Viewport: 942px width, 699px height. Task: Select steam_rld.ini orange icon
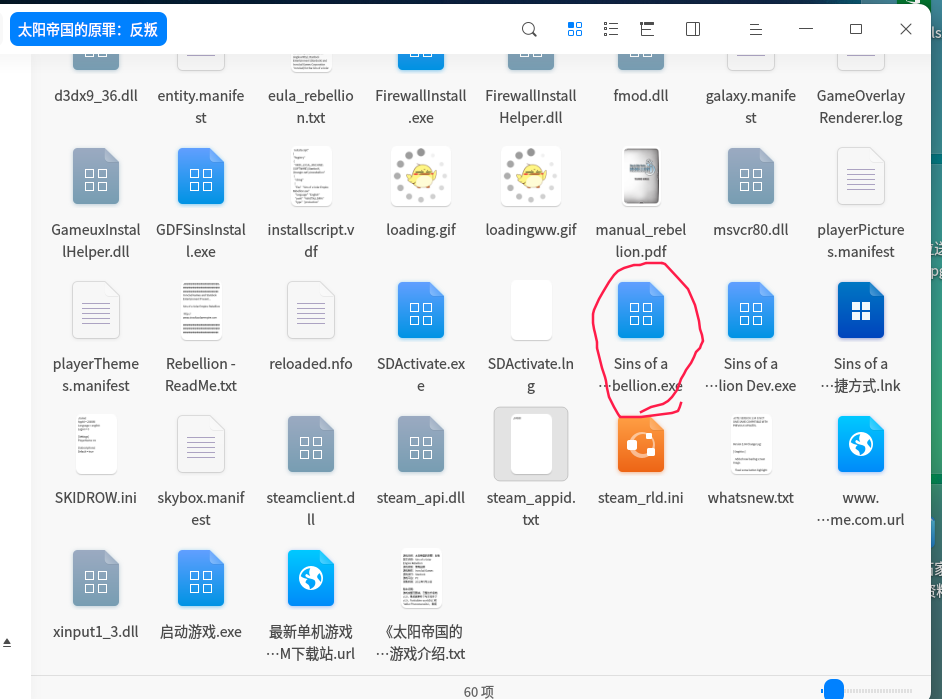(x=640, y=444)
